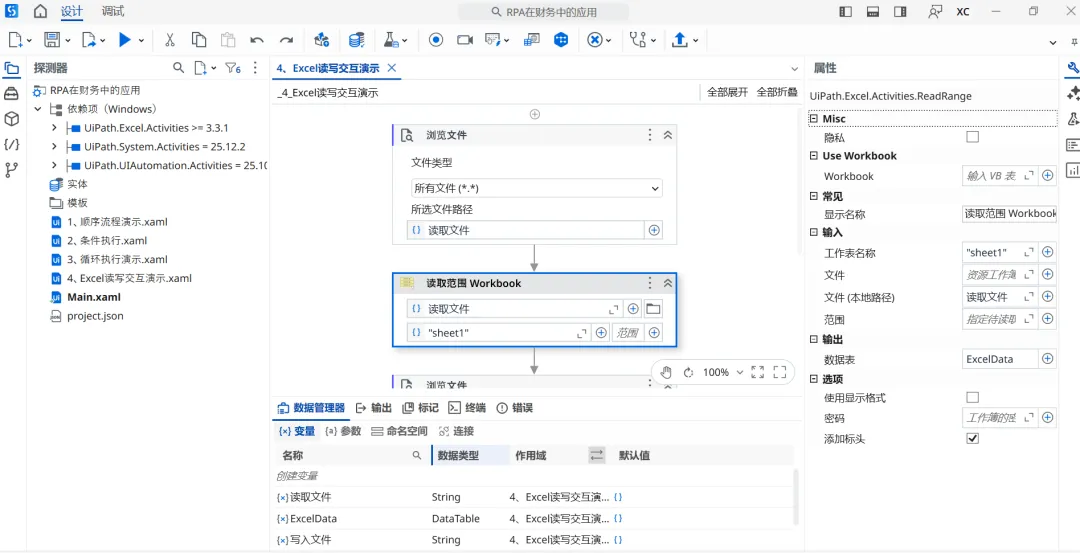Image resolution: width=1080 pixels, height=553 pixels.
Task: Cut selection with the scissors icon
Action: [x=169, y=40]
